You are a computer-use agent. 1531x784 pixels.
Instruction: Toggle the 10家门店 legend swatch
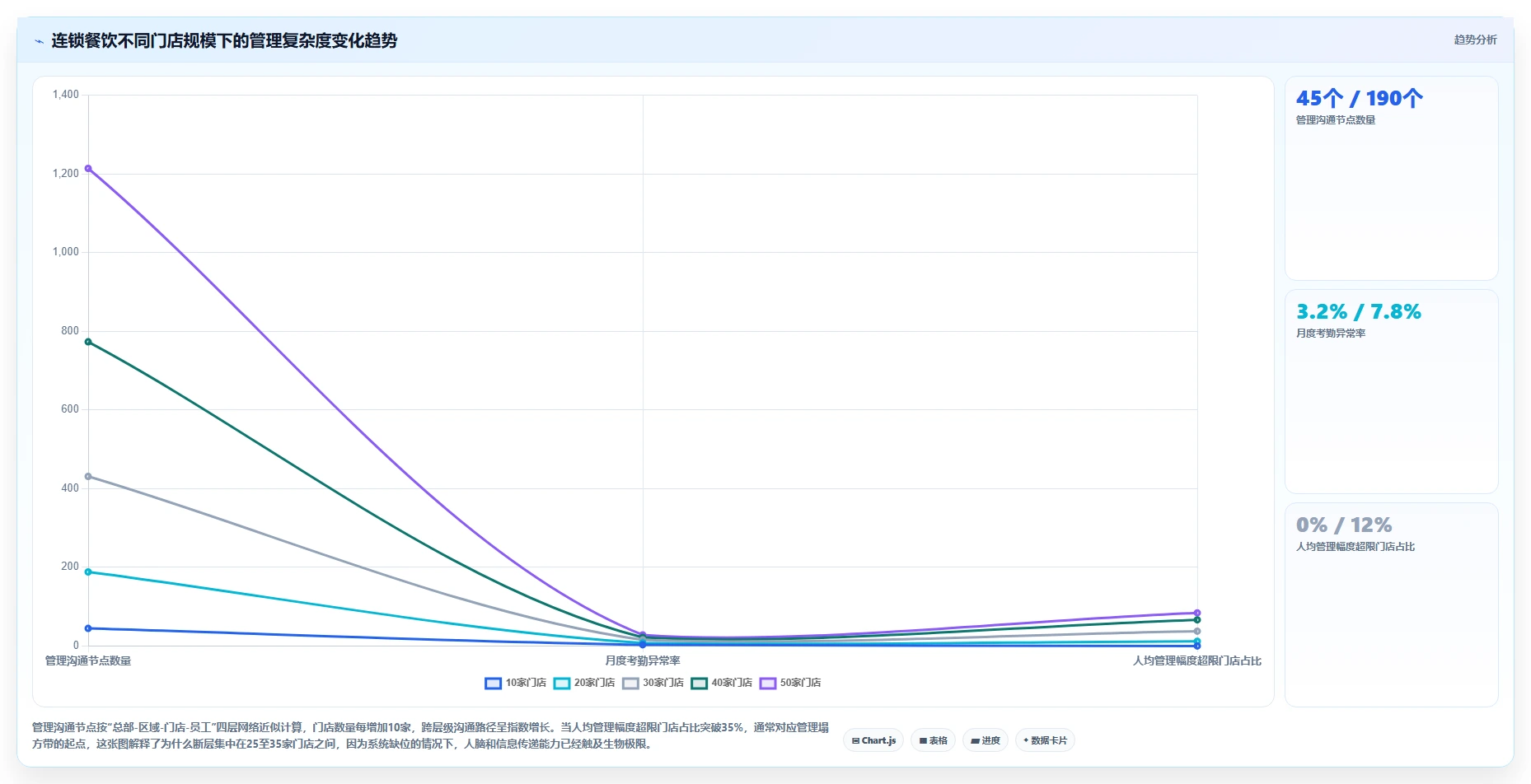(493, 684)
